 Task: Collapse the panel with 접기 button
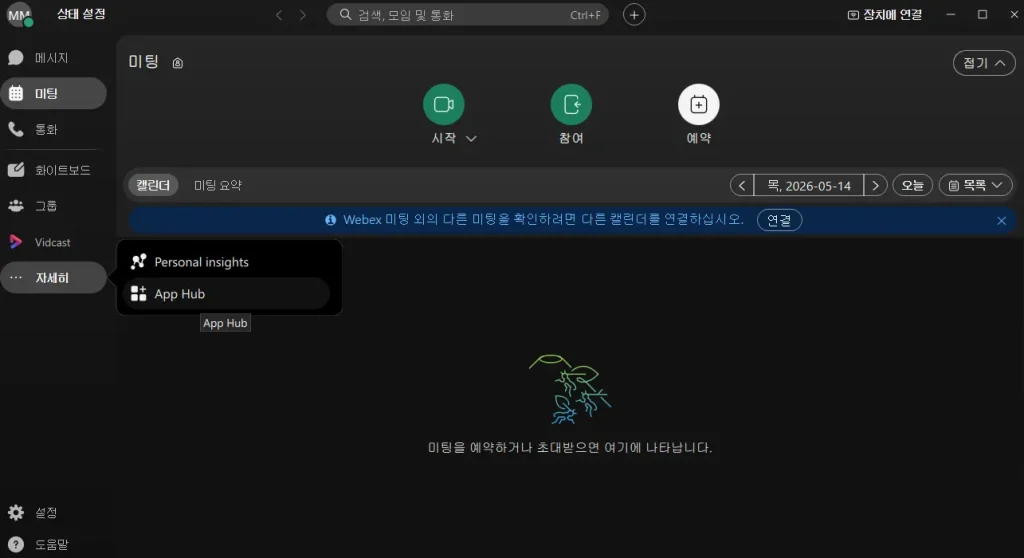pyautogui.click(x=984, y=63)
